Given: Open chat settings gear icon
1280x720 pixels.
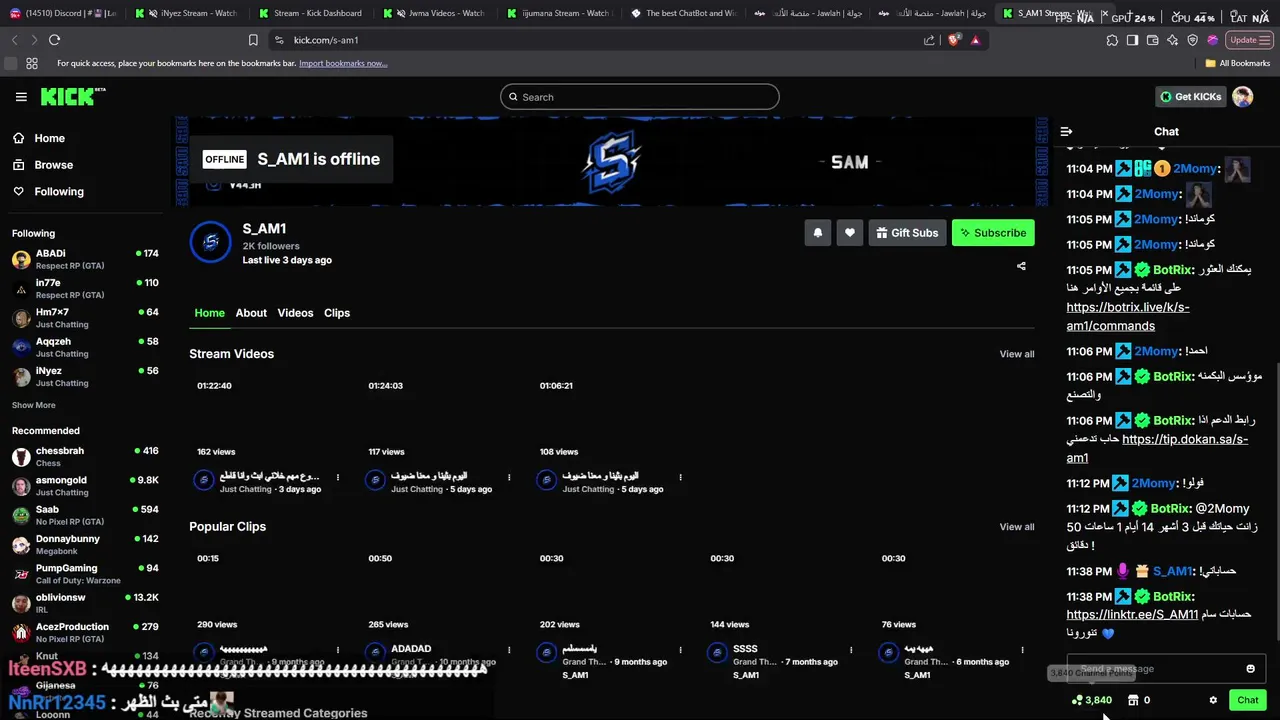Looking at the screenshot, I should click(x=1213, y=700).
